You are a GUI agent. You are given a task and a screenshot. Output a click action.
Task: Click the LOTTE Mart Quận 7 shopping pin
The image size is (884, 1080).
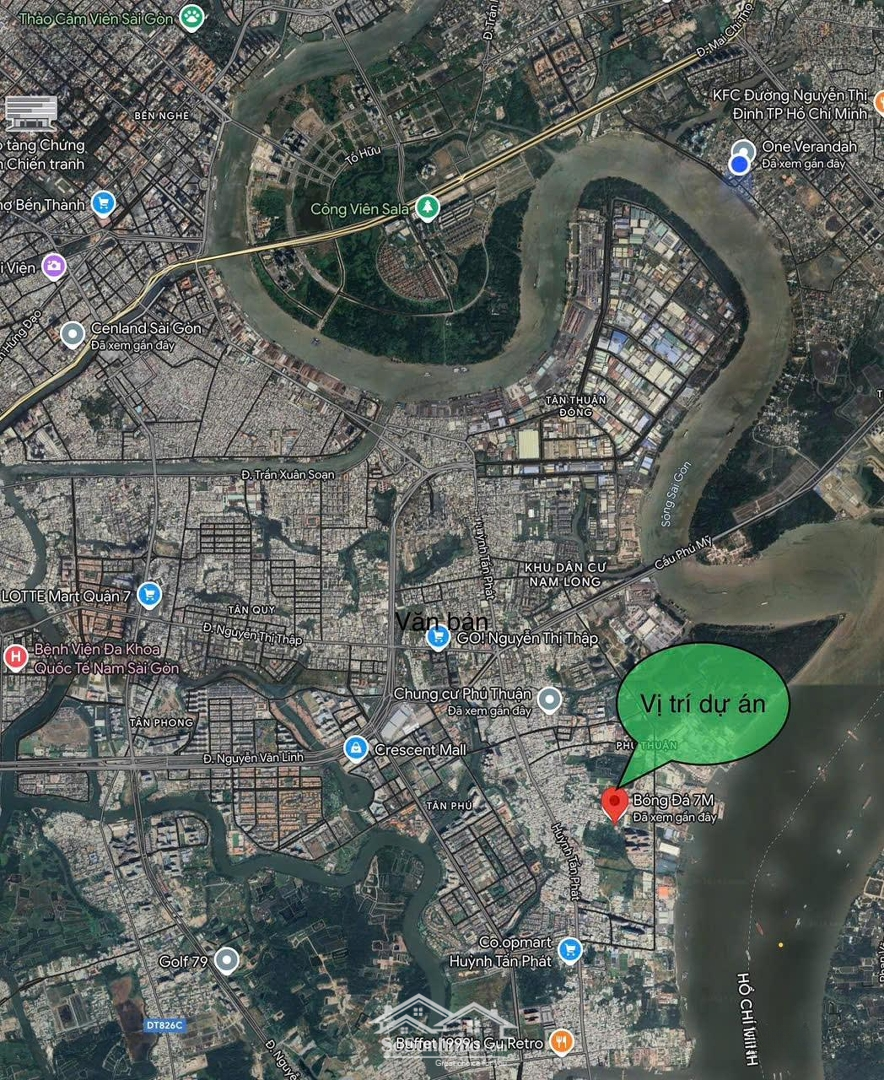pos(150,595)
